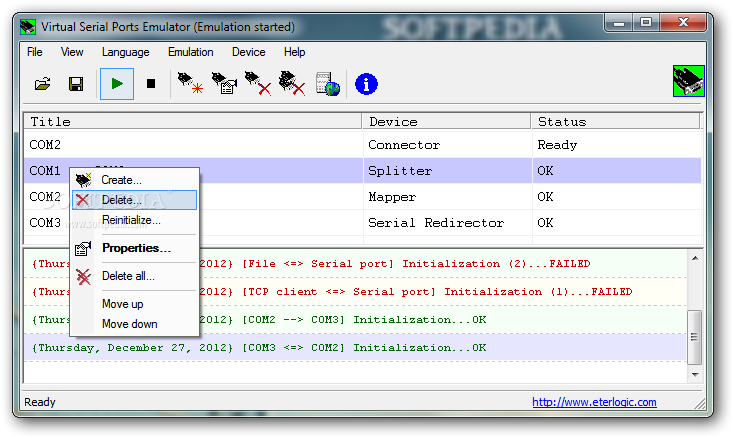Select COM2 --> COM3 Initialization log line
This screenshot has width=734, height=438.
[356, 320]
